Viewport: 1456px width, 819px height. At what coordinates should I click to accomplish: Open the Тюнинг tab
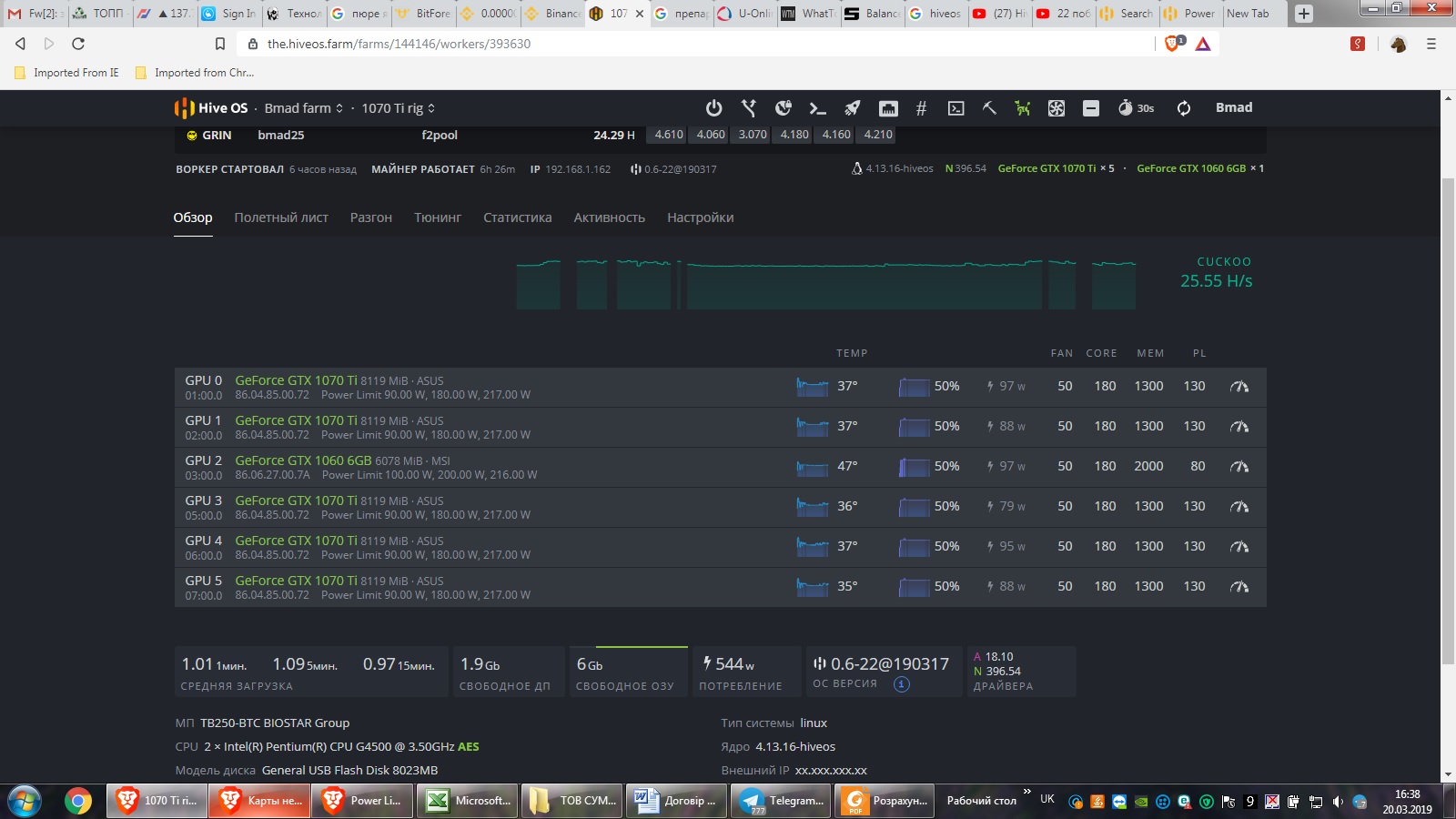point(438,217)
